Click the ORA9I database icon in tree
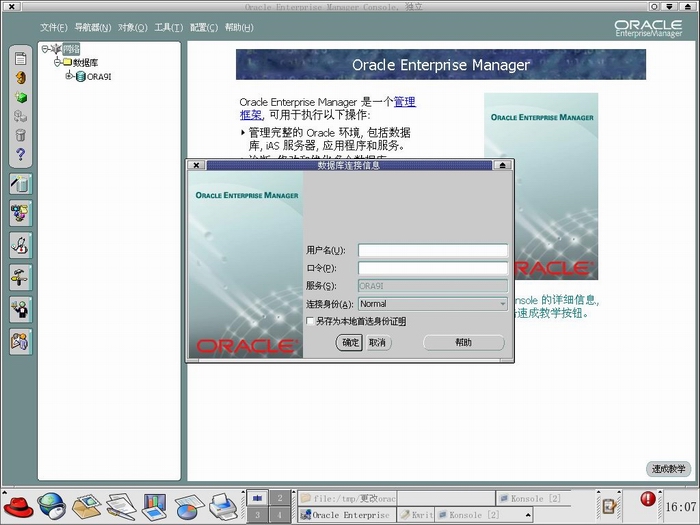 pyautogui.click(x=80, y=76)
